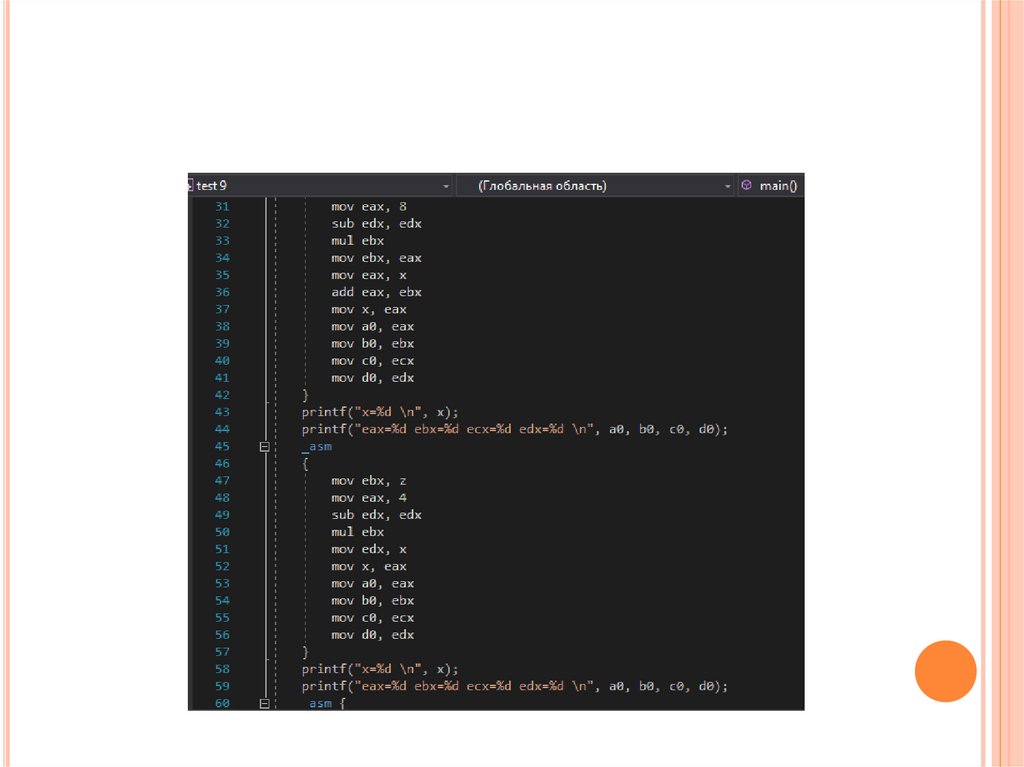Click 'mul ebx' on line 50
This screenshot has width=1024, height=767.
357,532
